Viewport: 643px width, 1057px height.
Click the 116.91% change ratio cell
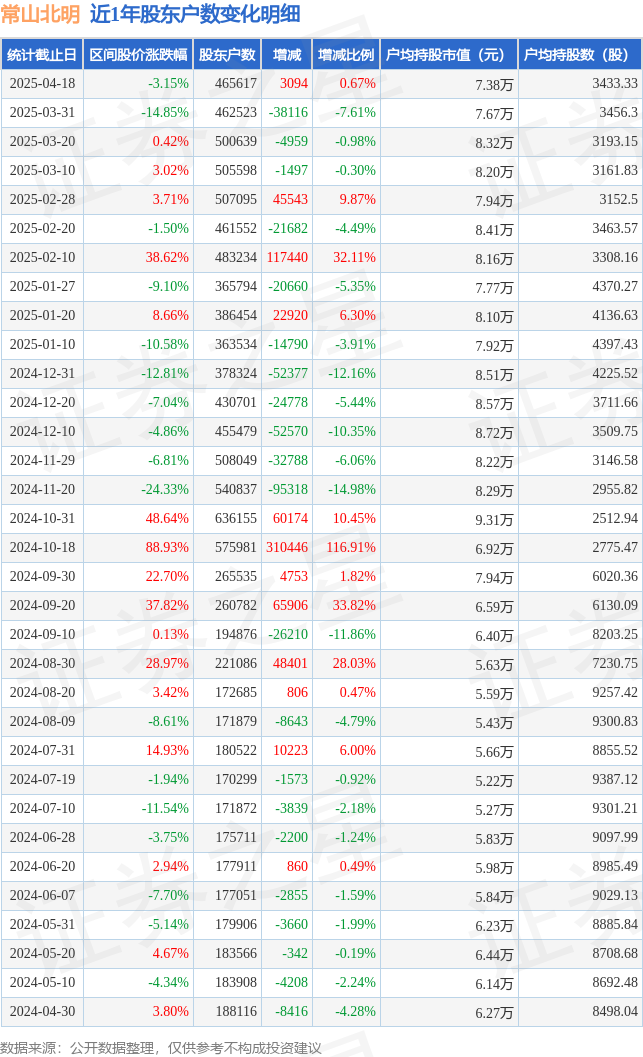point(351,547)
